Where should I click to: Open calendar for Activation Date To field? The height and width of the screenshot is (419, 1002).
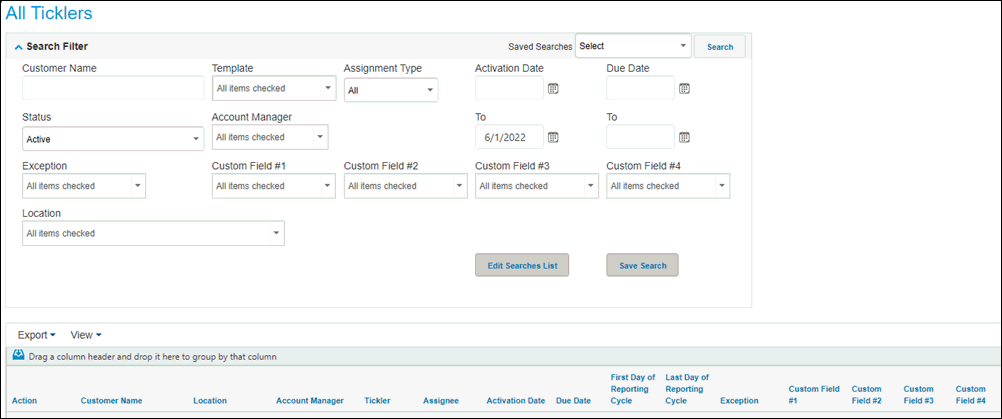(x=553, y=137)
